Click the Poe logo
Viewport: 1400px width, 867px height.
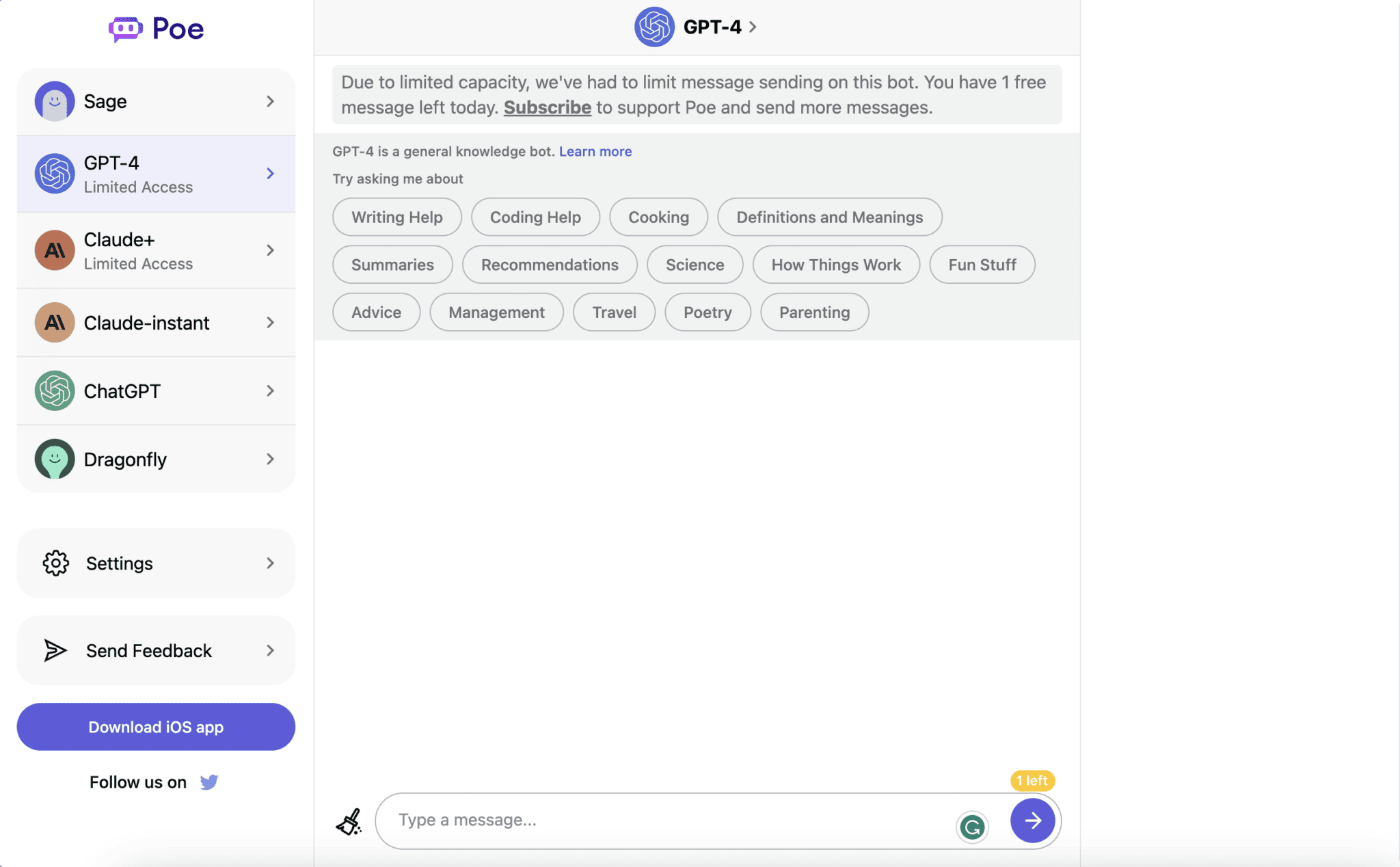pyautogui.click(x=156, y=29)
